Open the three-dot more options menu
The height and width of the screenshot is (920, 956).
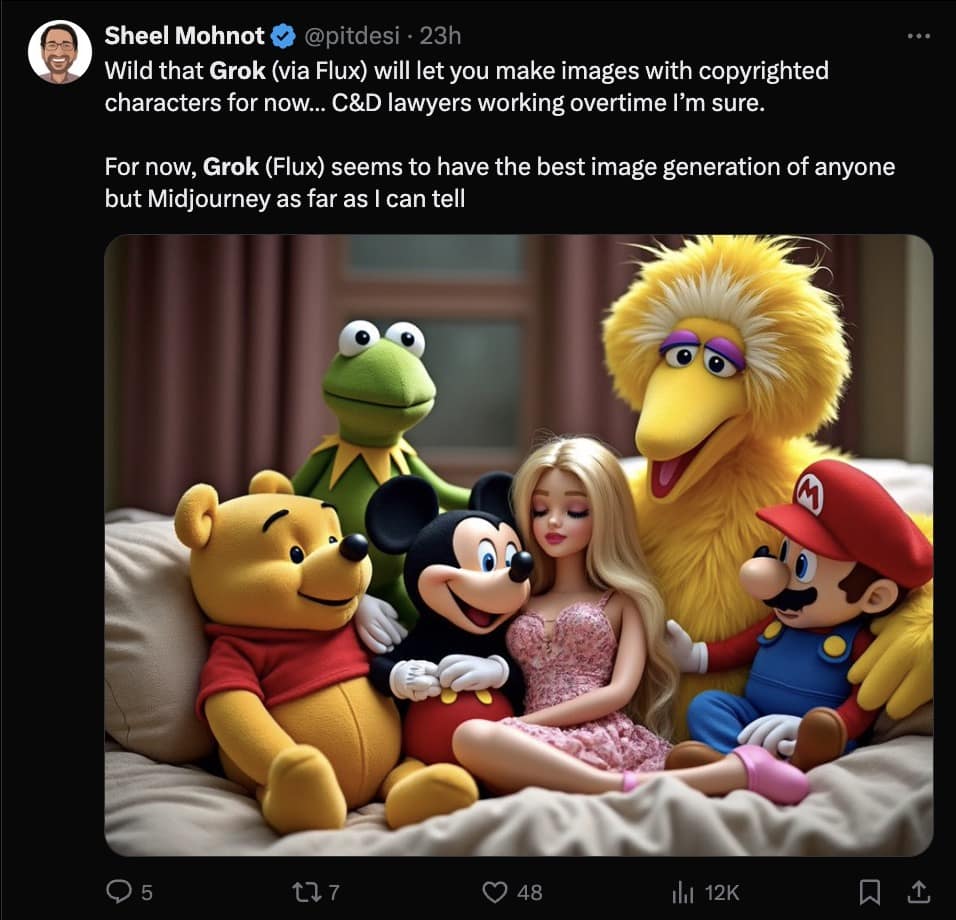tap(918, 37)
